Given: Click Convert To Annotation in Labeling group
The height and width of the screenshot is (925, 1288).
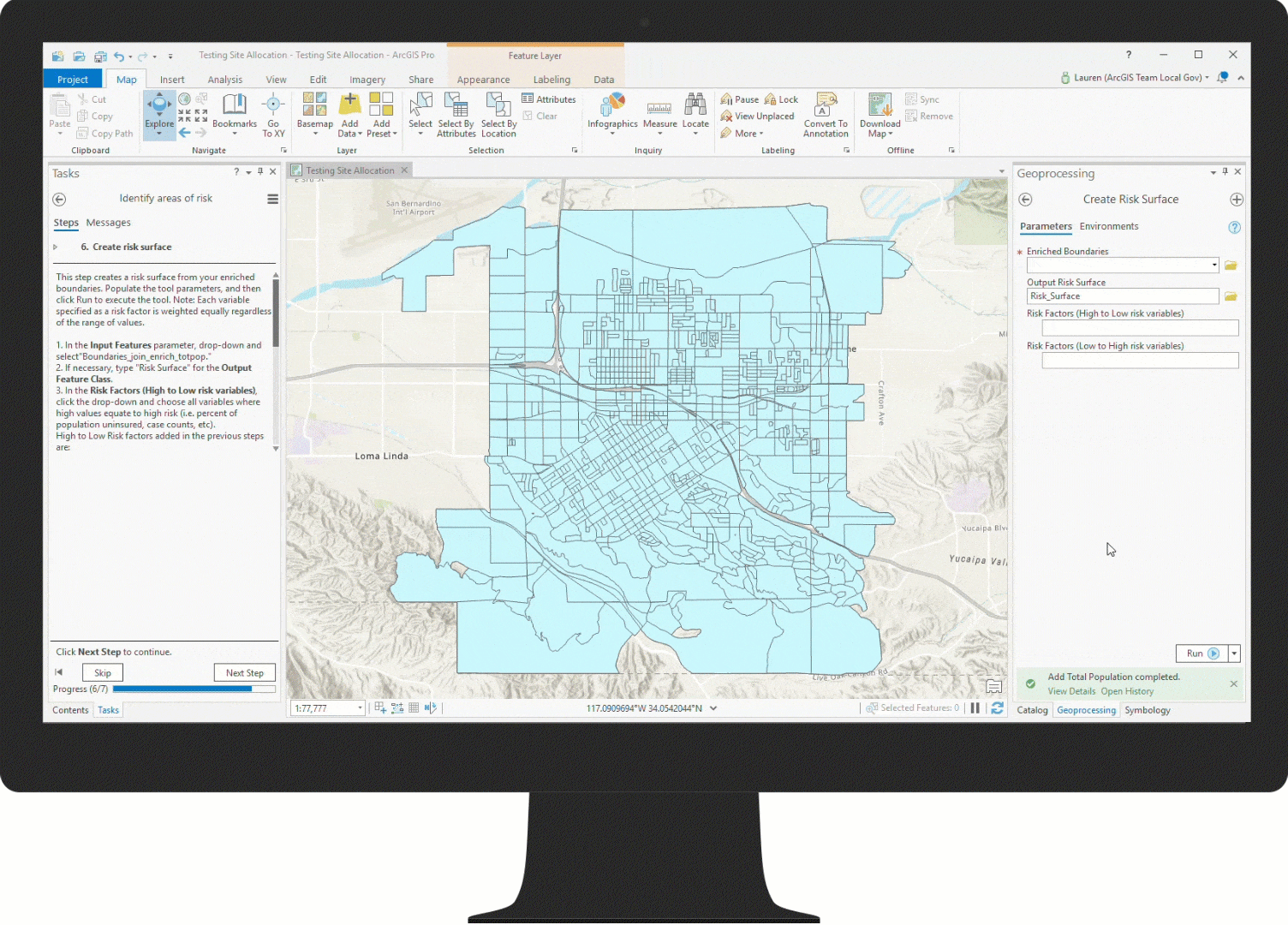Looking at the screenshot, I should [825, 116].
